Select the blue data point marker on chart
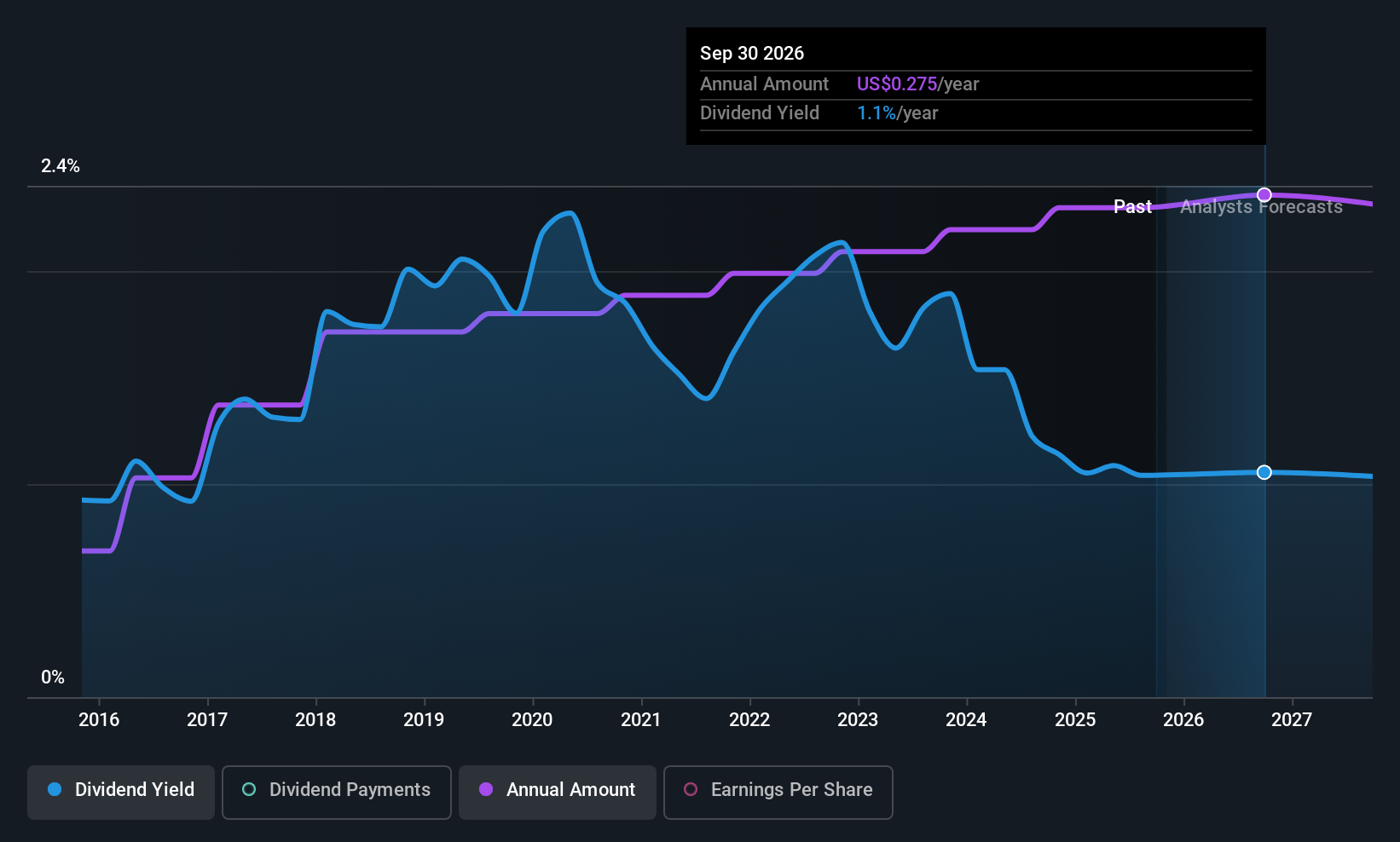Screen dimensions: 1400x842 tap(1264, 472)
